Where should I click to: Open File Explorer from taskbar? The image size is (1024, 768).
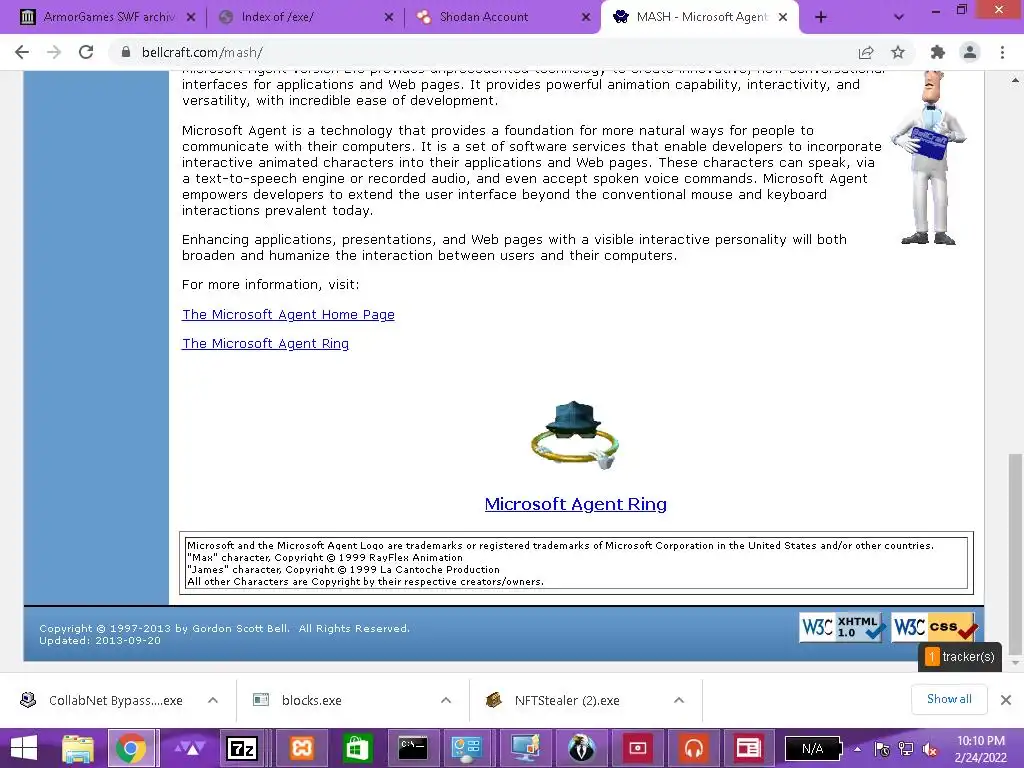pyautogui.click(x=78, y=748)
